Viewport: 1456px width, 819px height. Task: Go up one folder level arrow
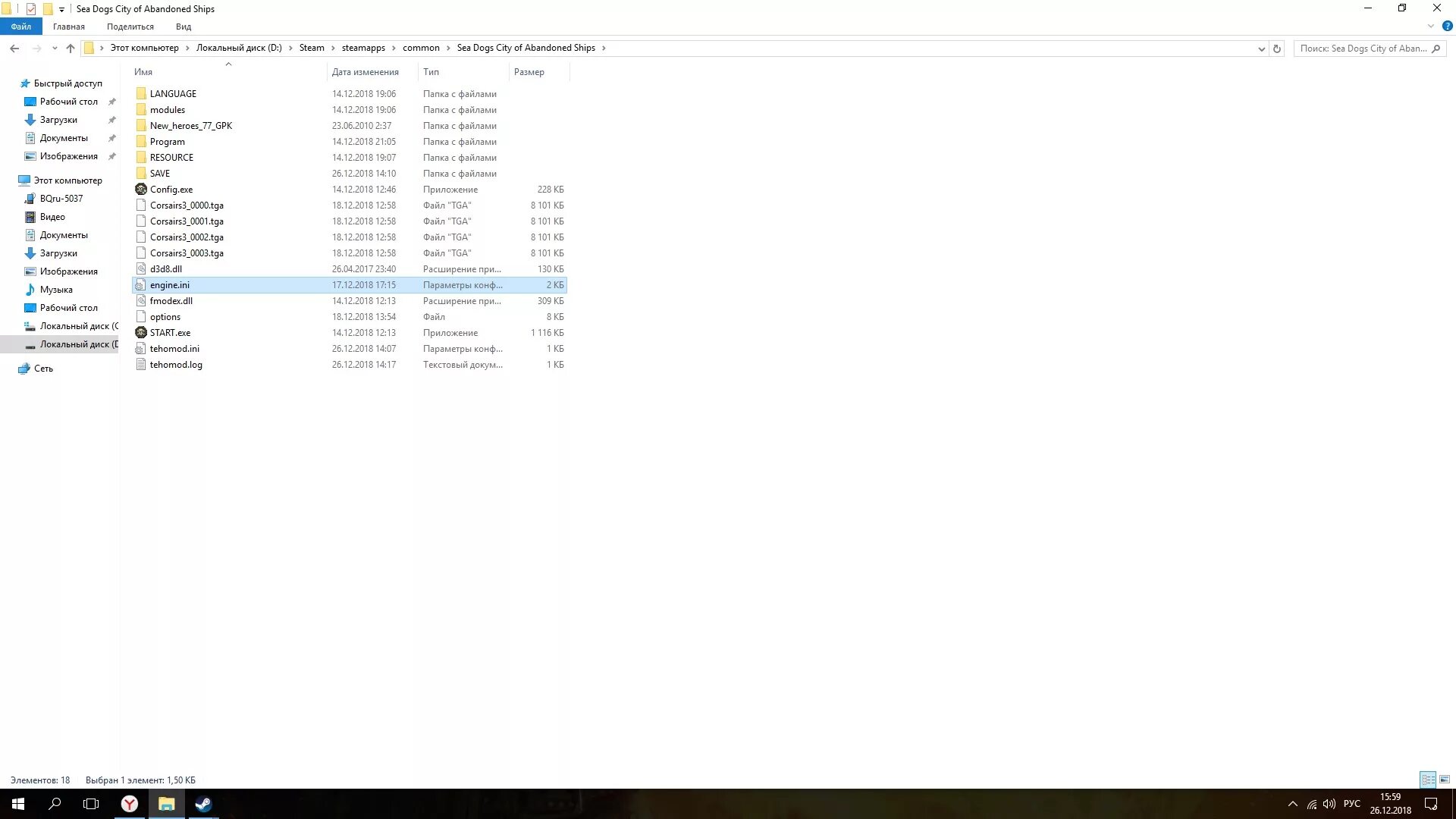[x=71, y=49]
